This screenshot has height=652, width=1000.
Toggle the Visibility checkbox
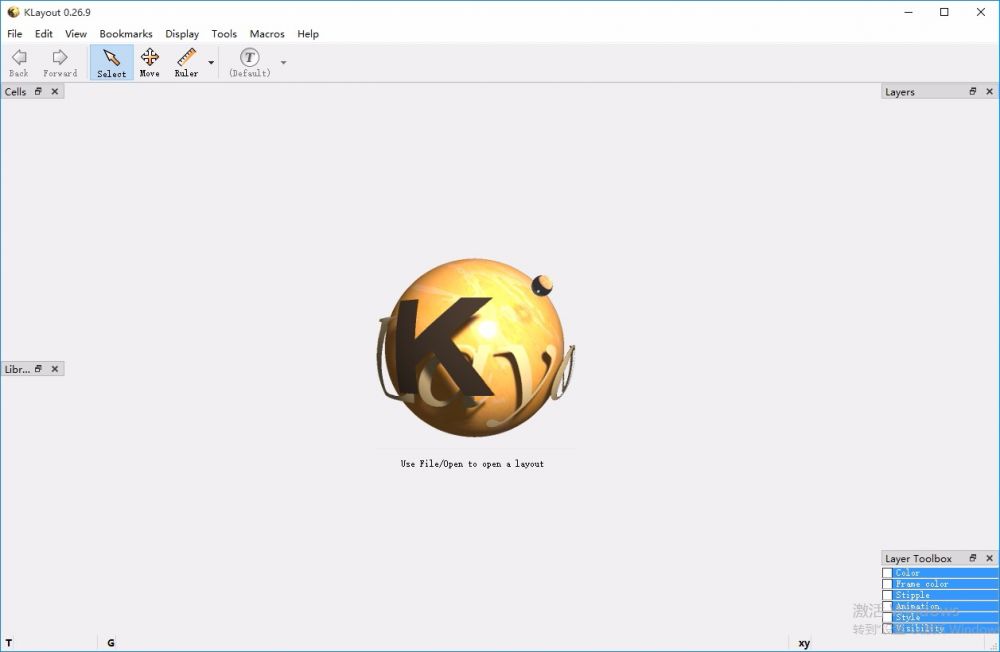click(x=887, y=628)
